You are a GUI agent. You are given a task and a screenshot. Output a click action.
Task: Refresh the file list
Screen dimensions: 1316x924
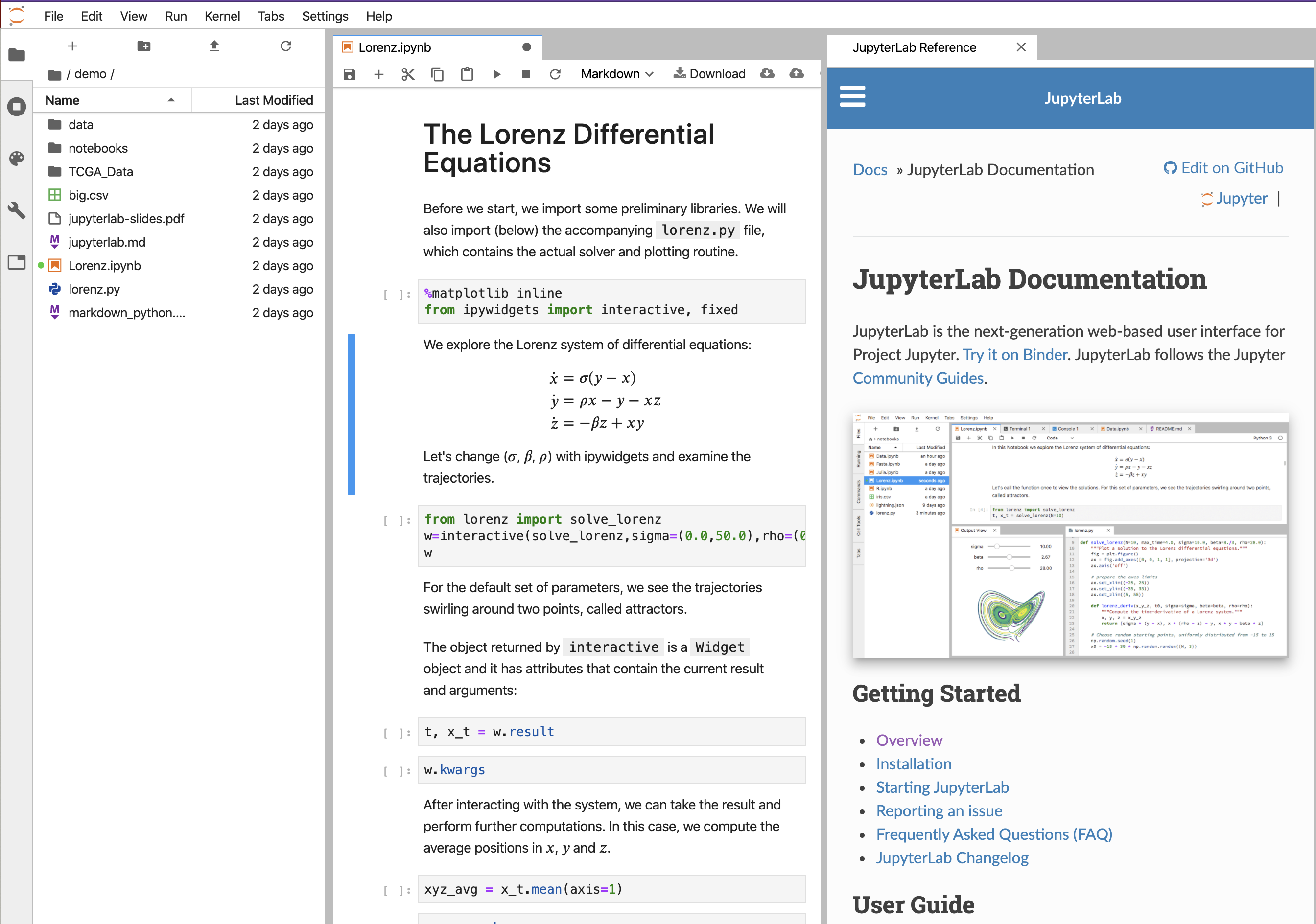[x=286, y=46]
